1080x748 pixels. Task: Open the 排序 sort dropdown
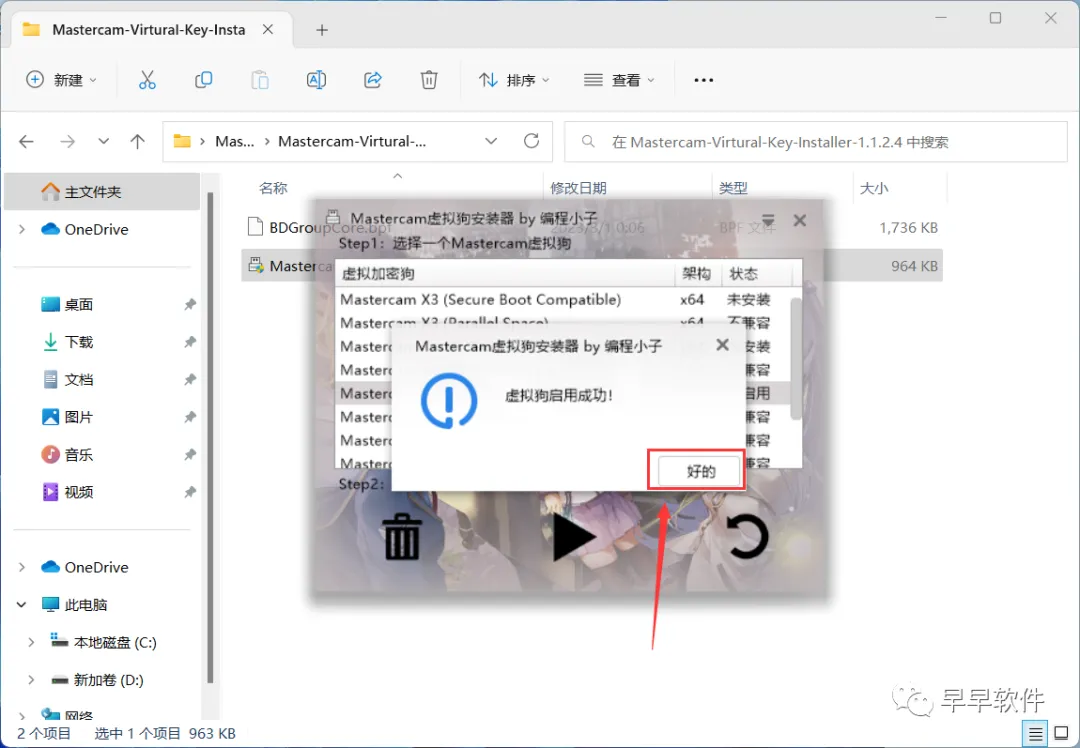pyautogui.click(x=515, y=80)
